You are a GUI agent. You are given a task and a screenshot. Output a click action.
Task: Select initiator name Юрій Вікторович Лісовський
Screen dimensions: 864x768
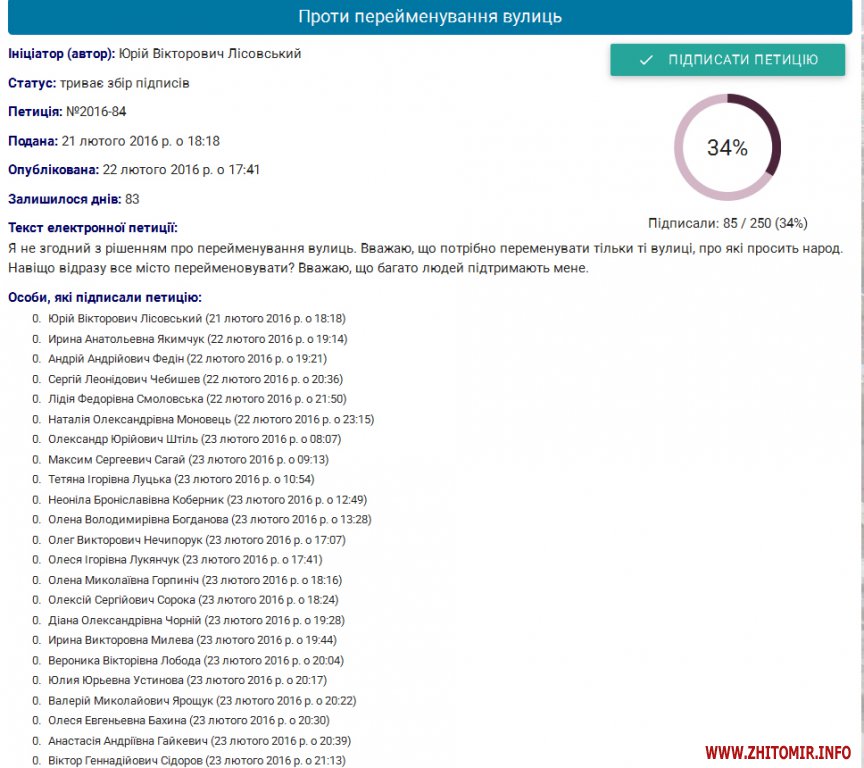210,53
